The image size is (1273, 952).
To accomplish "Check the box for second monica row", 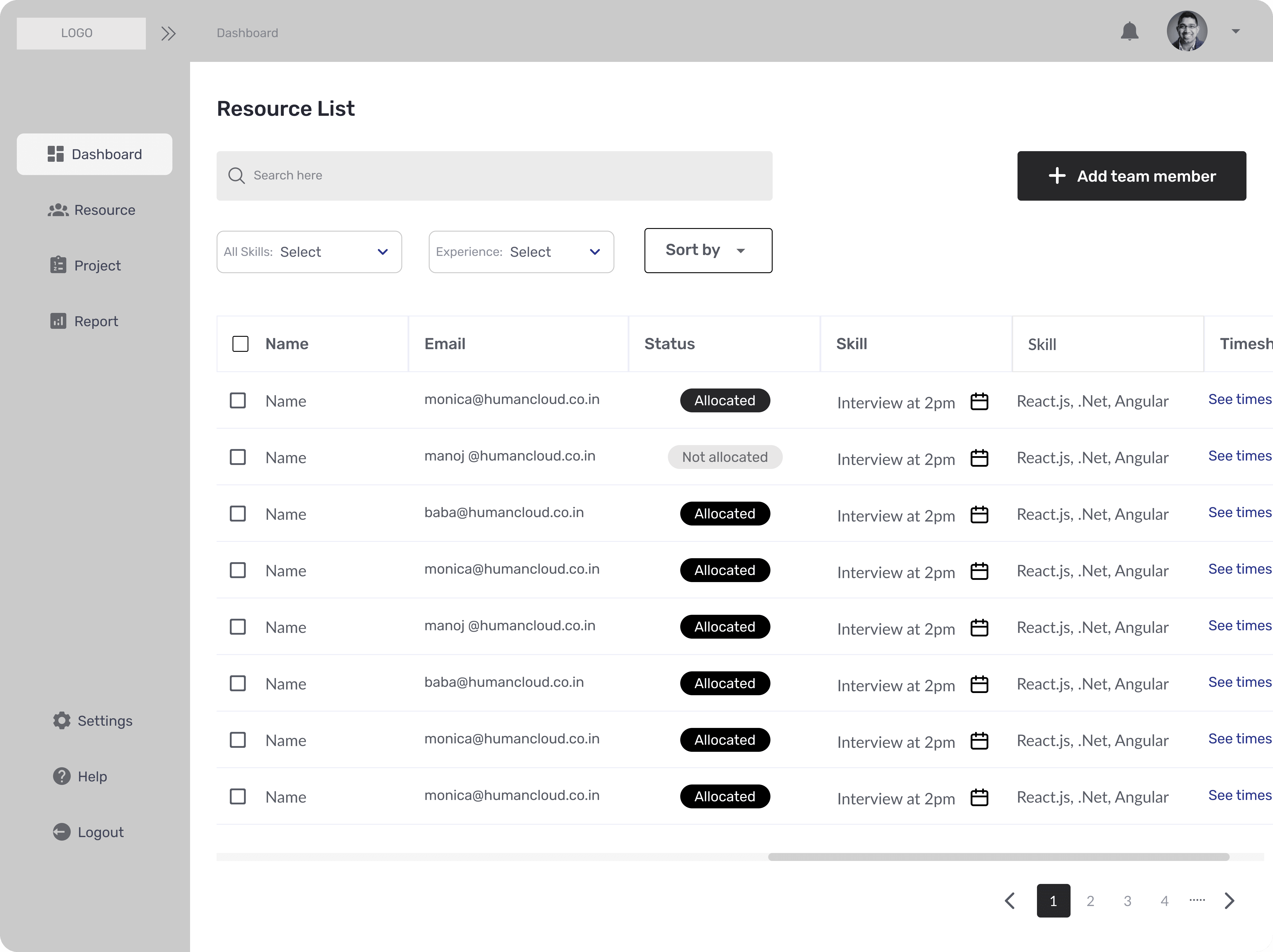I will point(238,570).
